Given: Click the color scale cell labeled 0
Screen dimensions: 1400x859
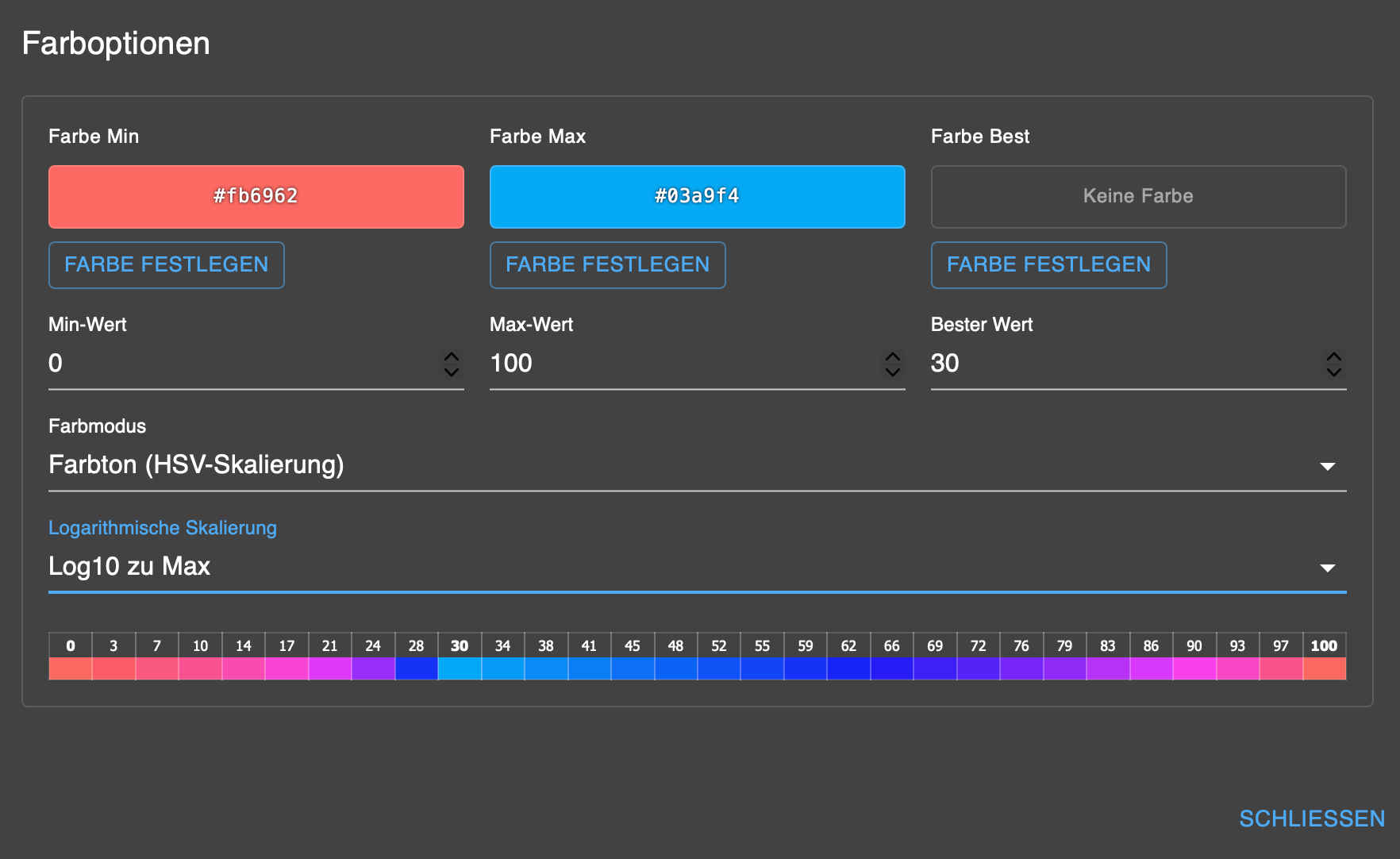Looking at the screenshot, I should (71, 657).
